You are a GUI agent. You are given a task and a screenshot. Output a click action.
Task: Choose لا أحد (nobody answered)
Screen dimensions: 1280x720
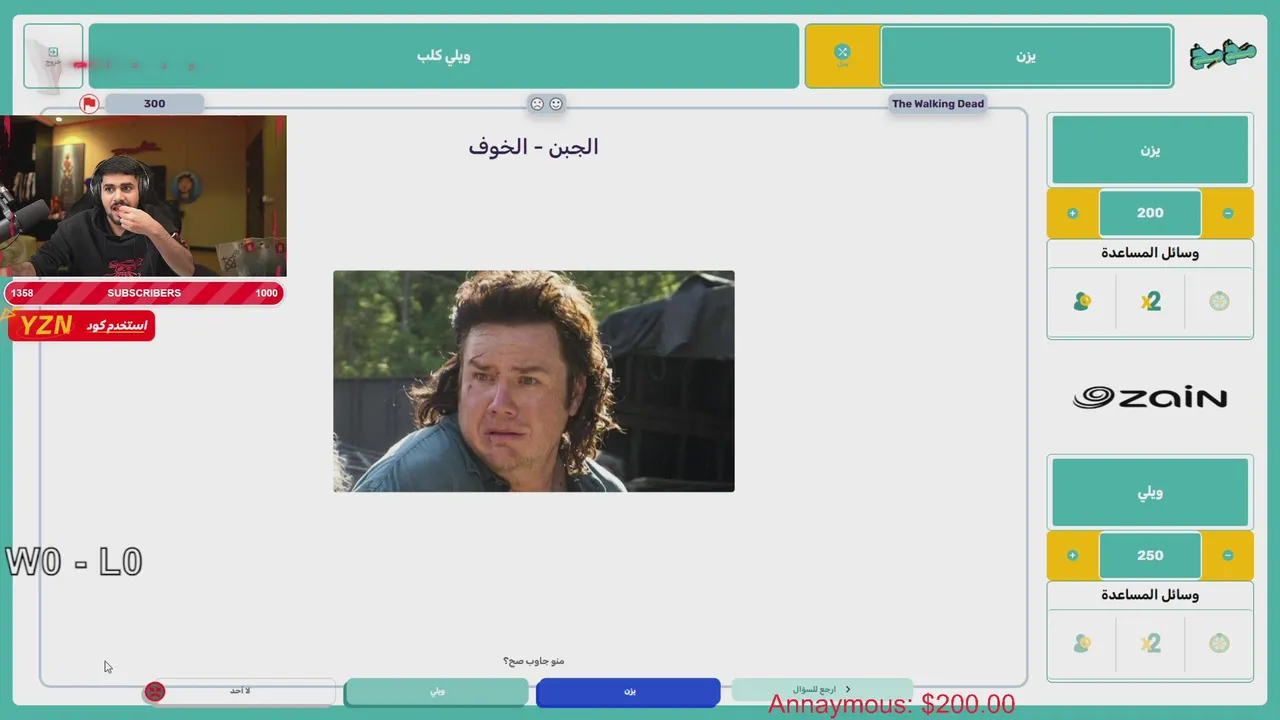(x=240, y=691)
